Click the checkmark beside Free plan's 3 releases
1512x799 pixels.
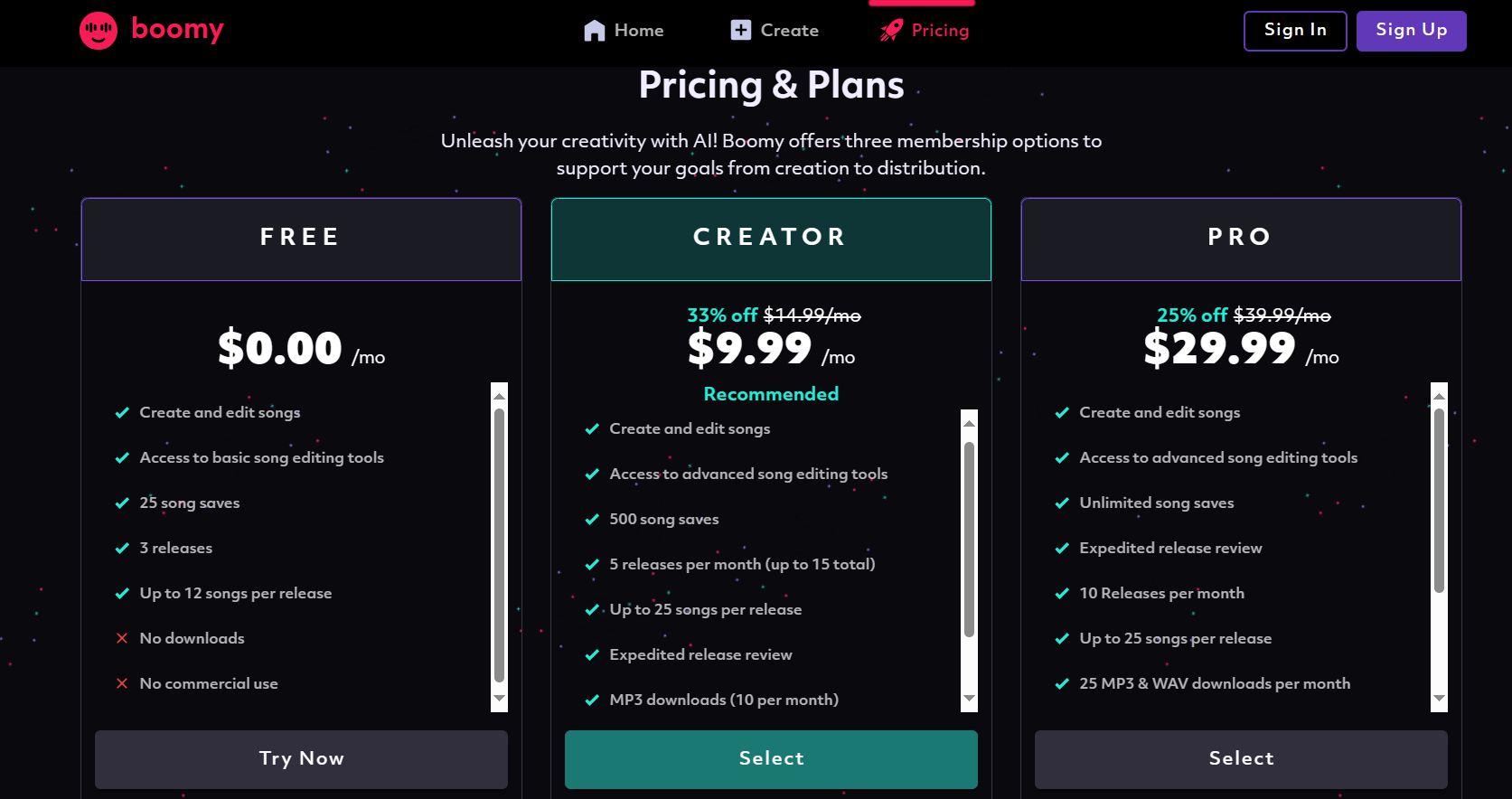pyautogui.click(x=122, y=549)
